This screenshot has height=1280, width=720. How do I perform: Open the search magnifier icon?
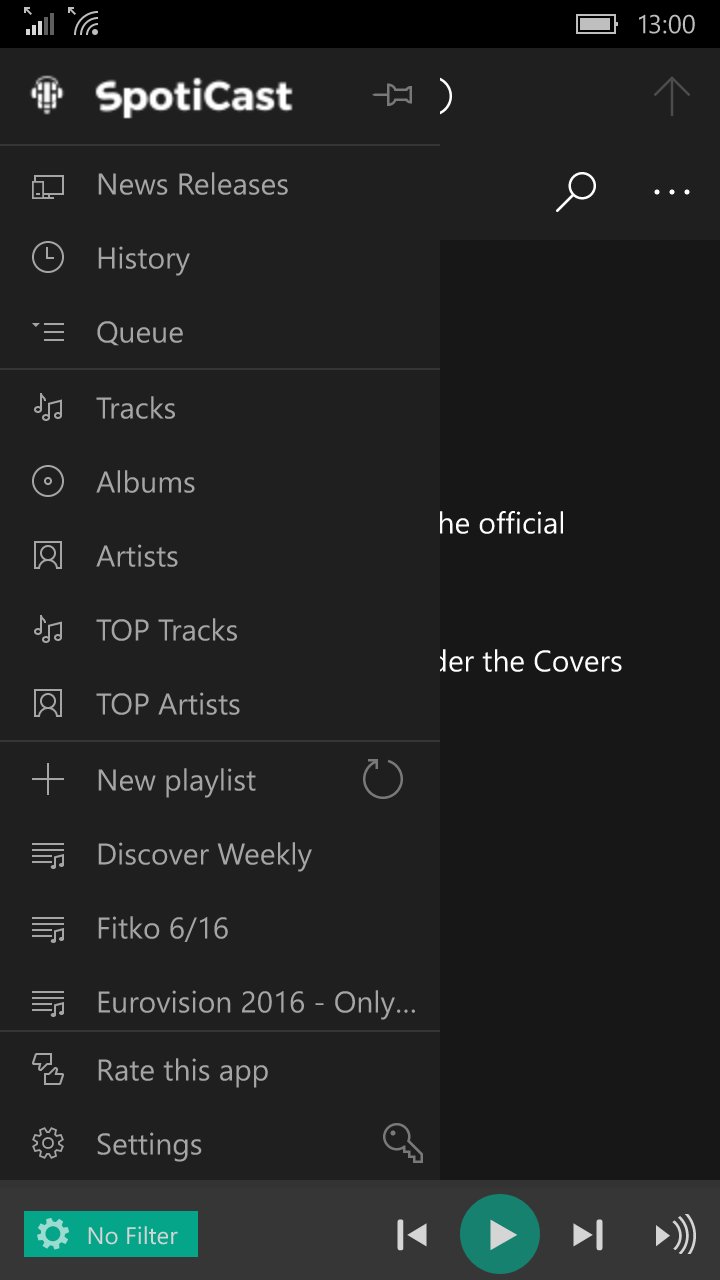[576, 191]
